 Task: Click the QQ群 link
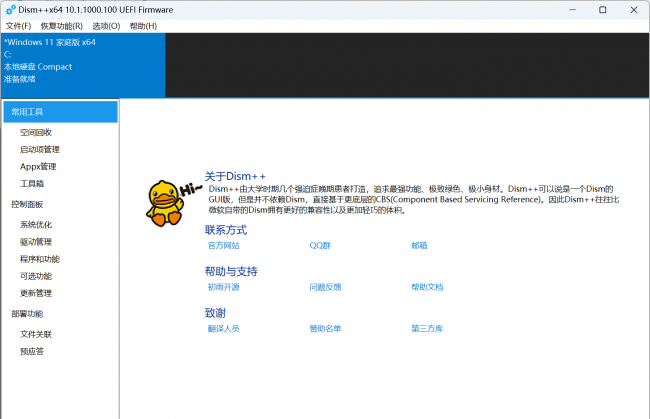[320, 245]
